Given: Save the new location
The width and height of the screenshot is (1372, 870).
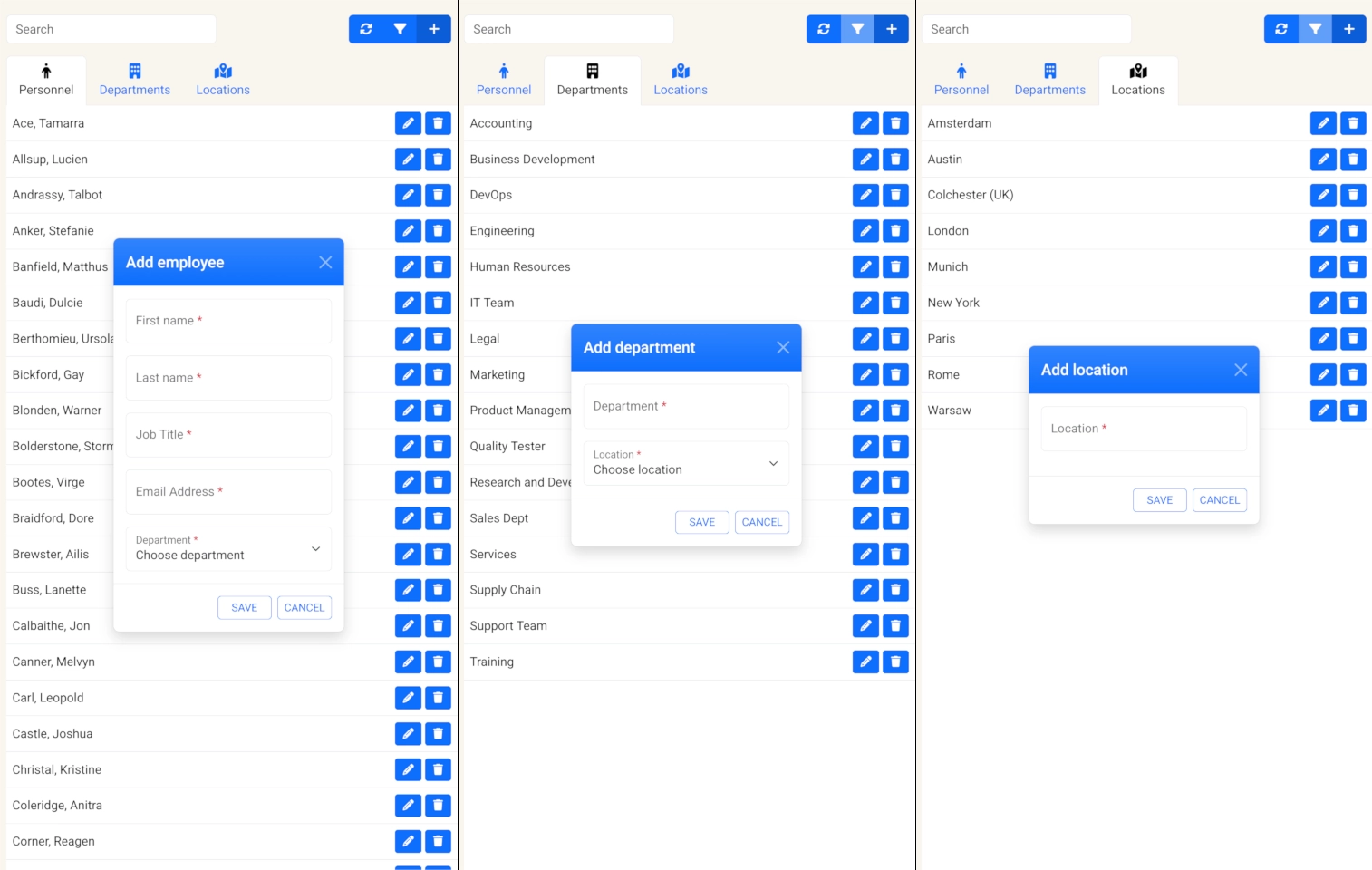Looking at the screenshot, I should click(1160, 500).
